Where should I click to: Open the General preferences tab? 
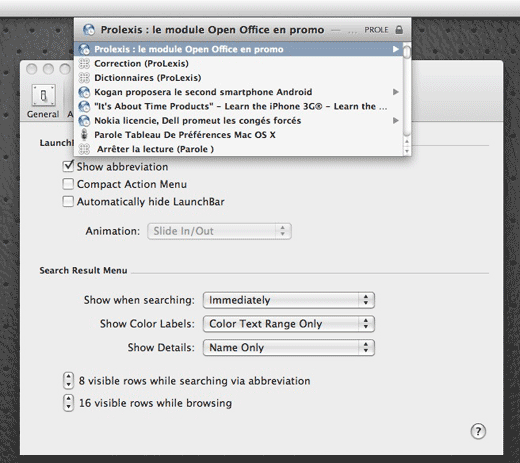[43, 101]
